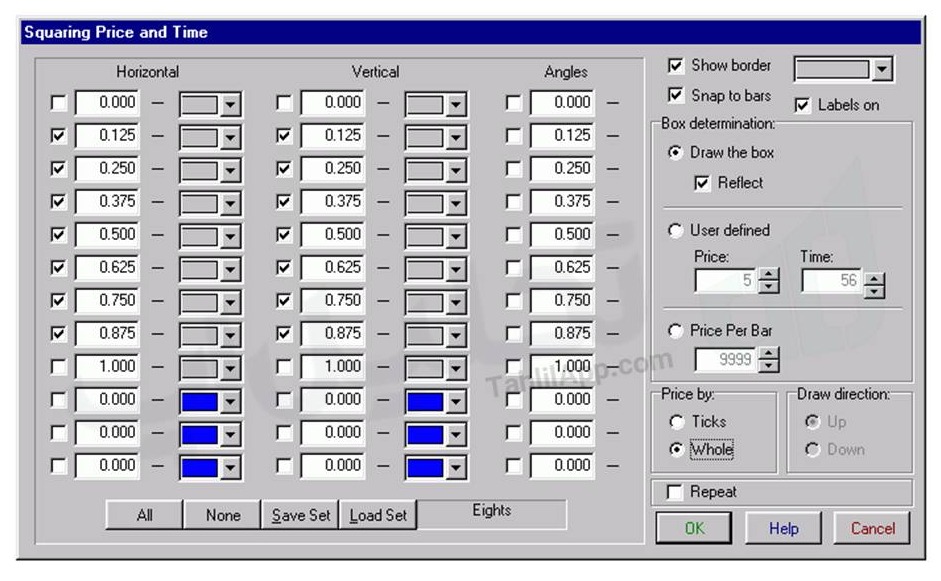Check the Angles 0.375 checkbox

(513, 202)
